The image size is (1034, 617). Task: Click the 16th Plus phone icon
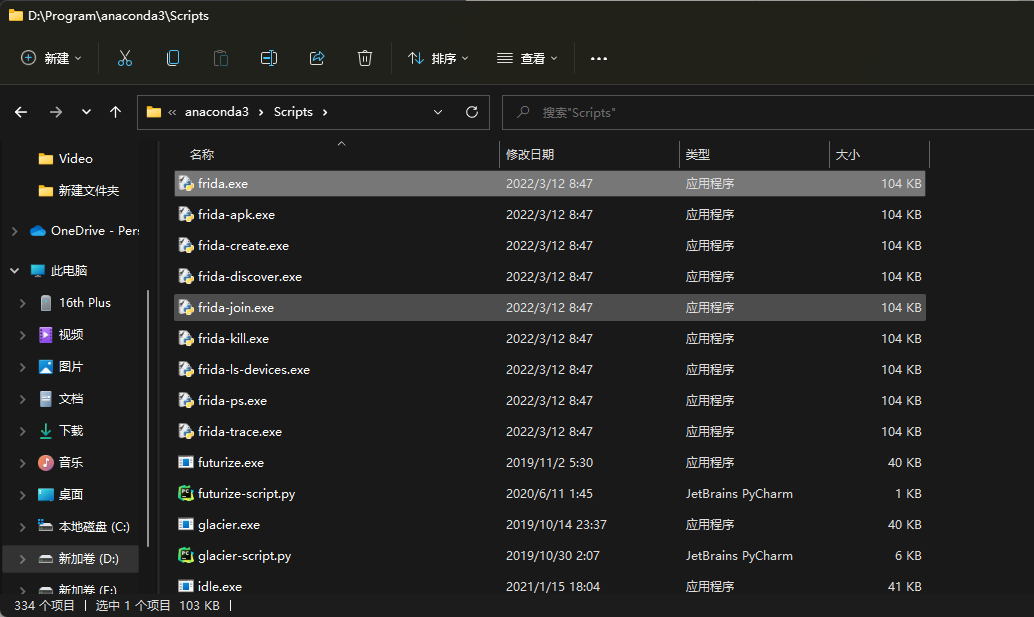[x=46, y=303]
